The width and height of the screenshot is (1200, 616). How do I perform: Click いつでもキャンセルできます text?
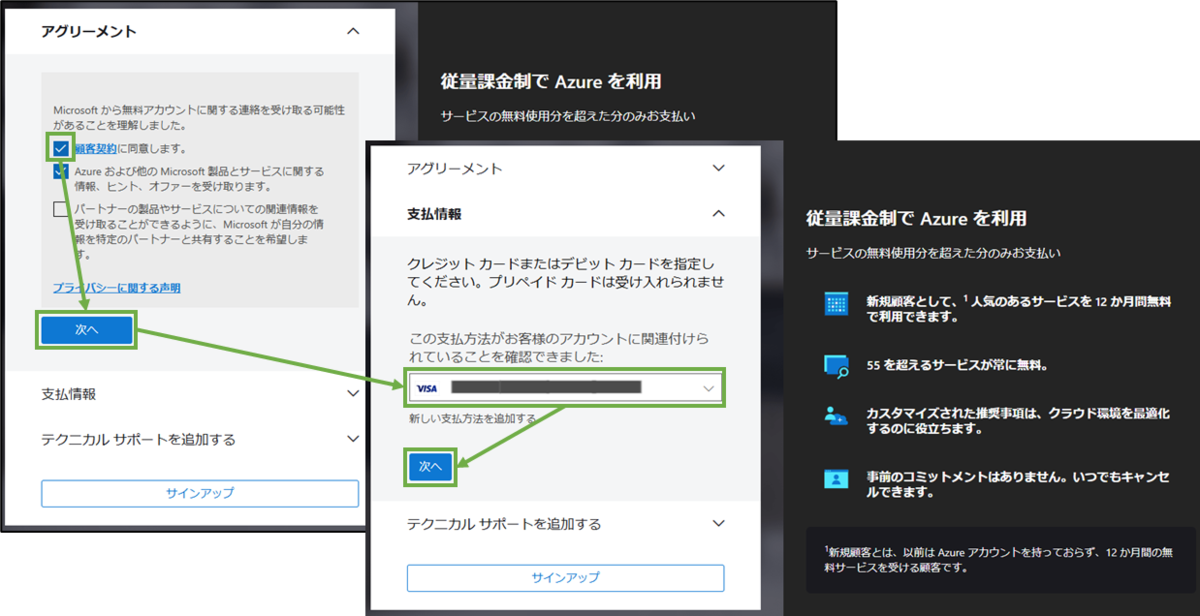(1017, 484)
